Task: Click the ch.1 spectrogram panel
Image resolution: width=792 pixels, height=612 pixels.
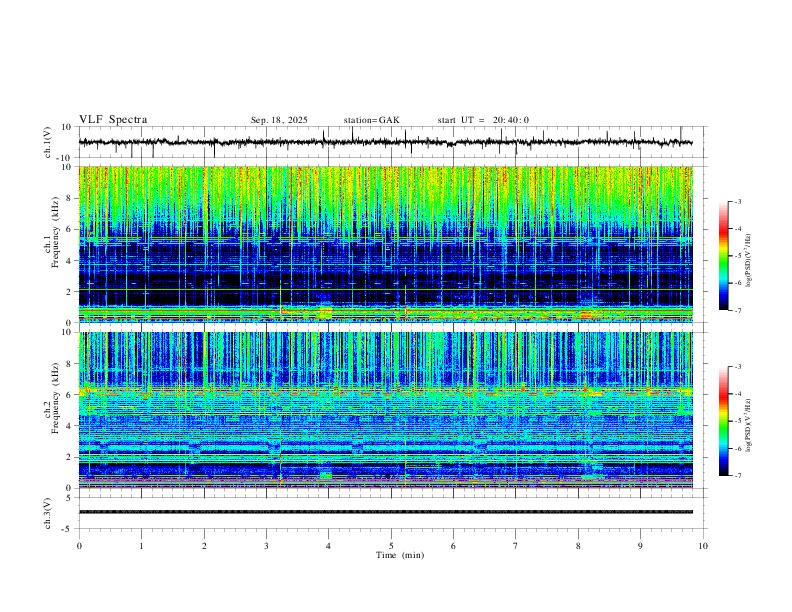Action: 385,244
